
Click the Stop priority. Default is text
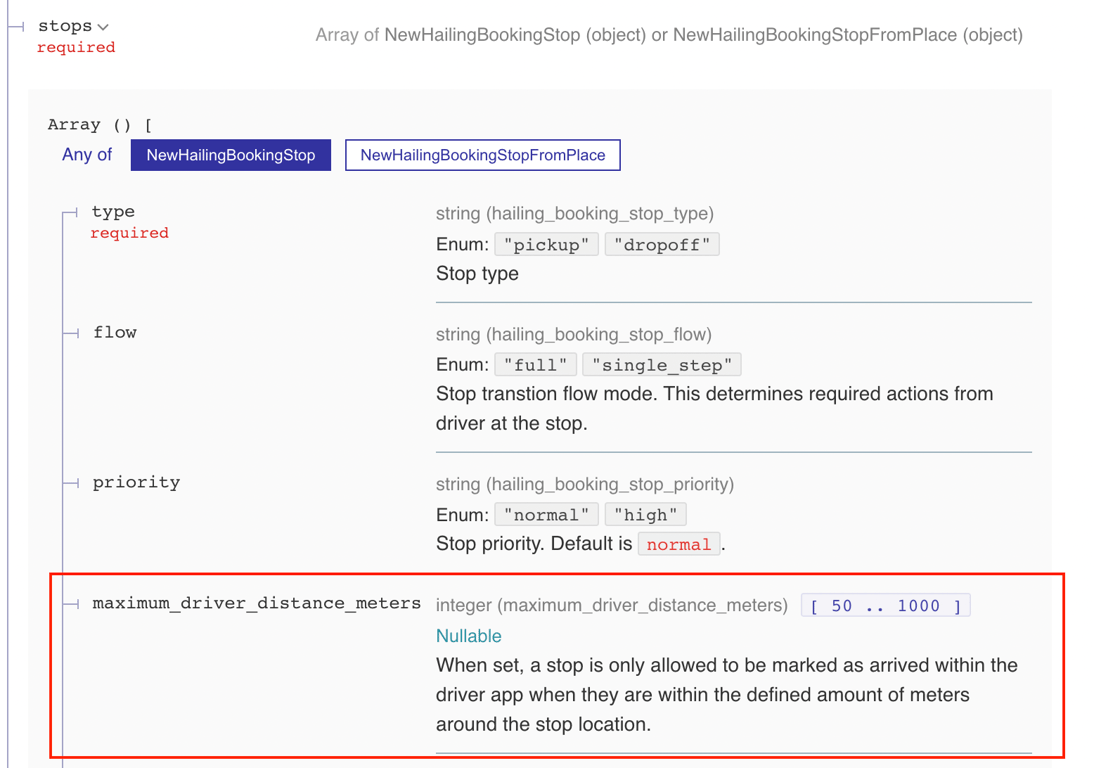click(534, 543)
